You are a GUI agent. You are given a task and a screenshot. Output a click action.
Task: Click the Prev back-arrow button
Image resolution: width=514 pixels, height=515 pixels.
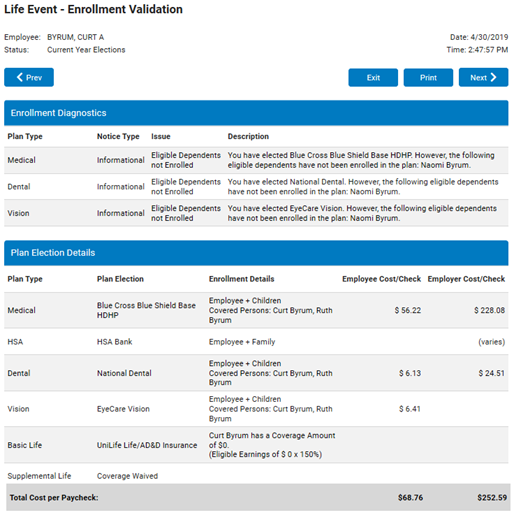(29, 77)
